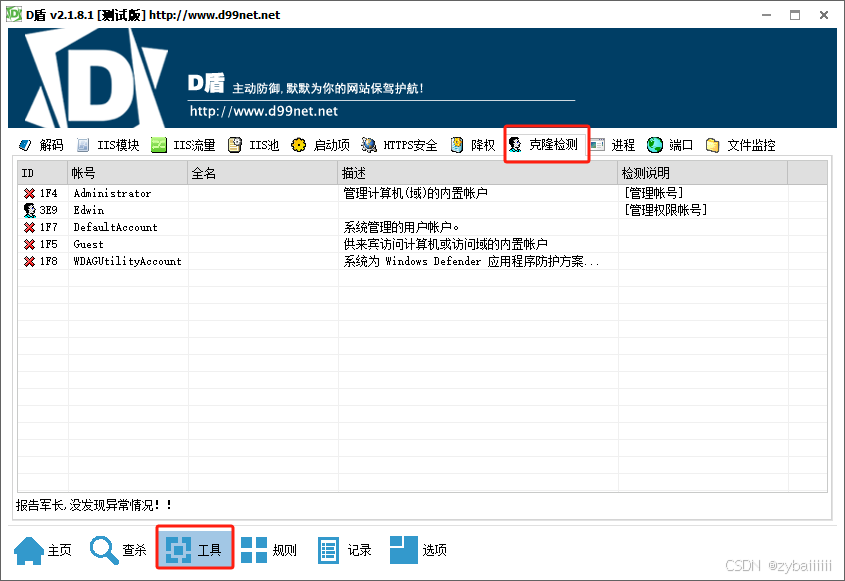Open the 进程 process icon
Viewport: 845px width, 581px height.
click(x=597, y=144)
